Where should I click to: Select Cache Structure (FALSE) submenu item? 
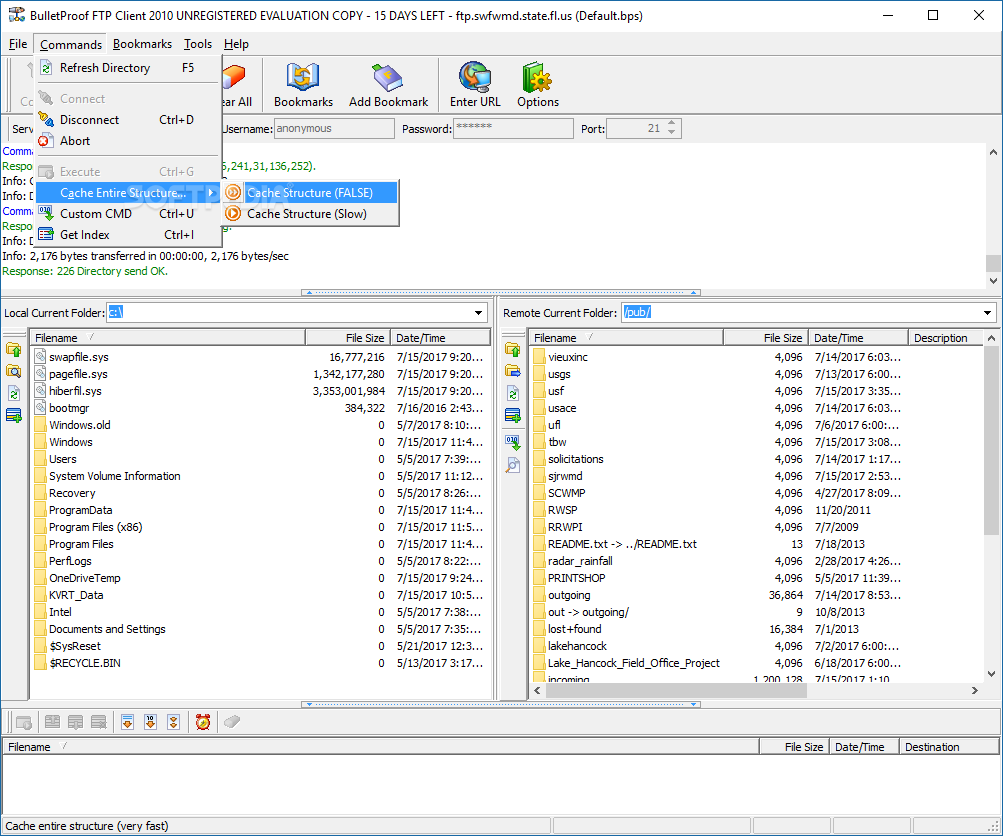[x=310, y=193]
